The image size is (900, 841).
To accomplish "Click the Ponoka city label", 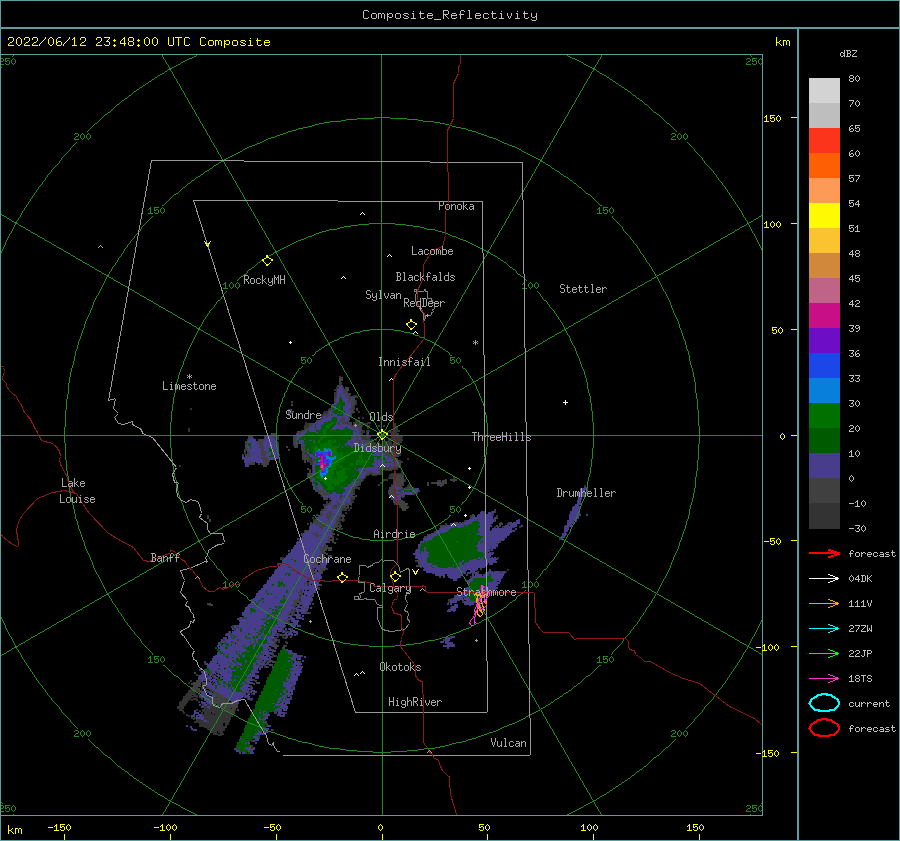I will click(456, 206).
